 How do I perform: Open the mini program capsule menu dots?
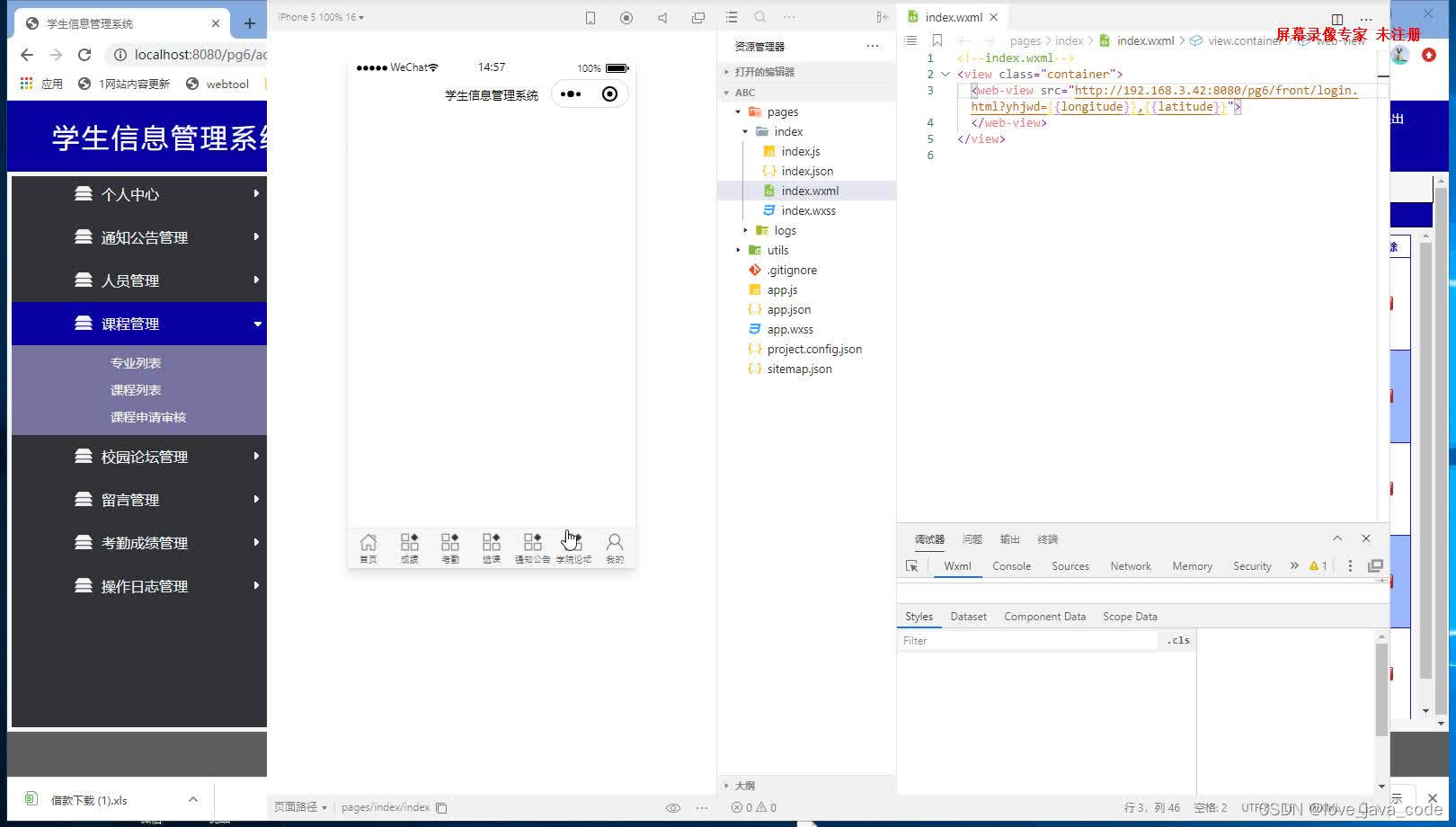click(571, 94)
